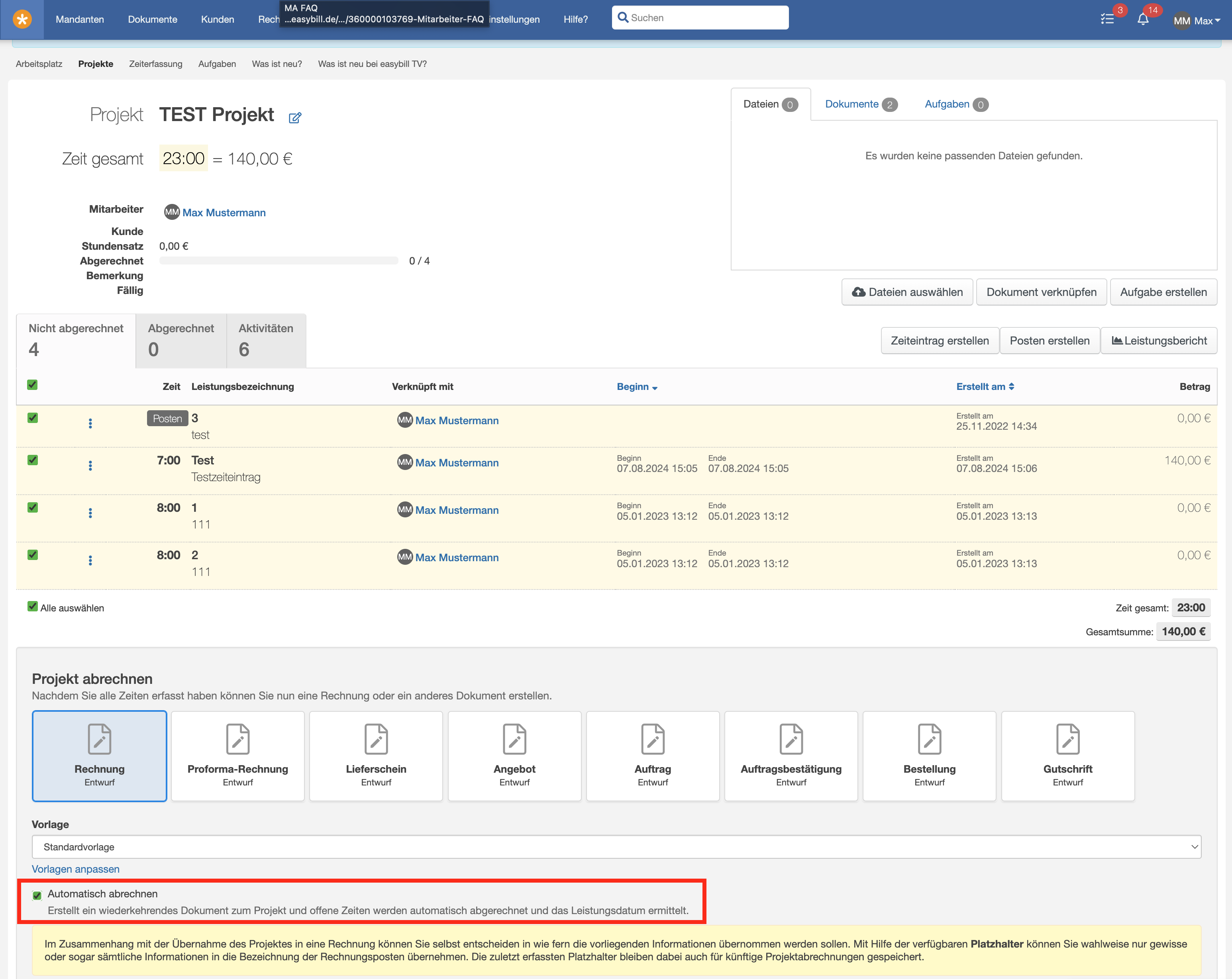1232x979 pixels.
Task: Open Mitarbeiter Max Mustermann profile link
Action: 224,212
